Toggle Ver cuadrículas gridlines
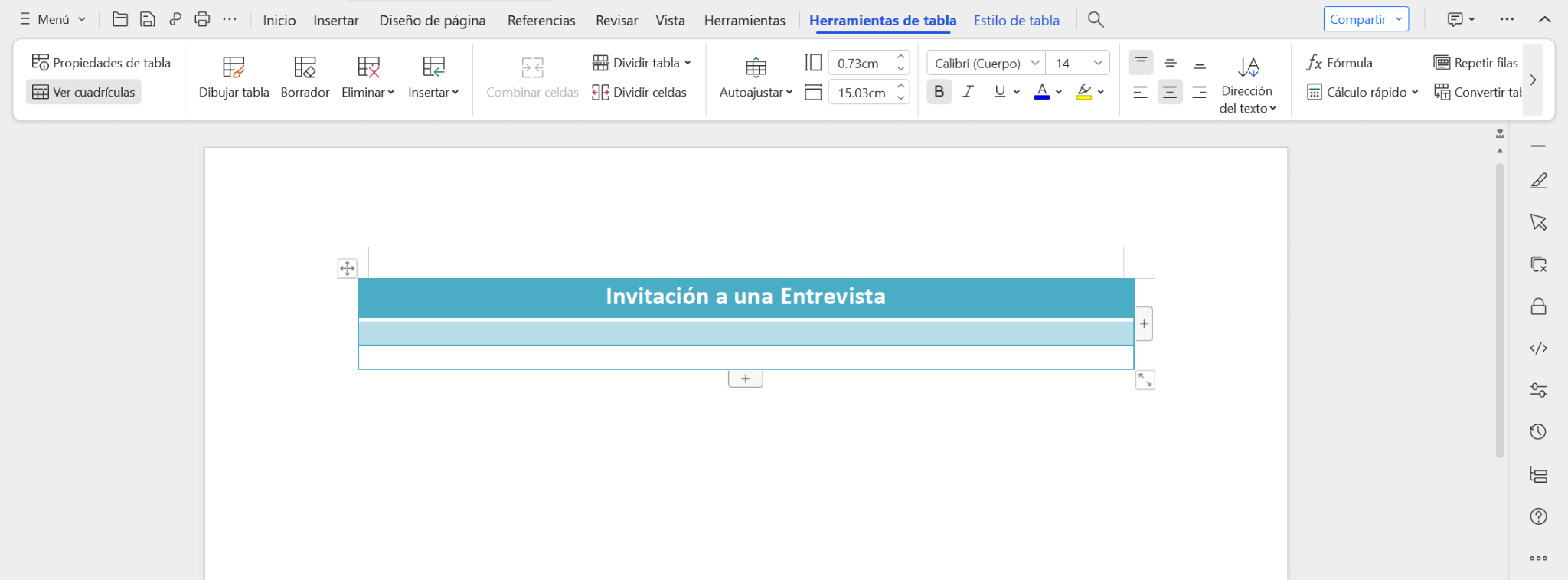This screenshot has height=580, width=1568. (x=83, y=92)
